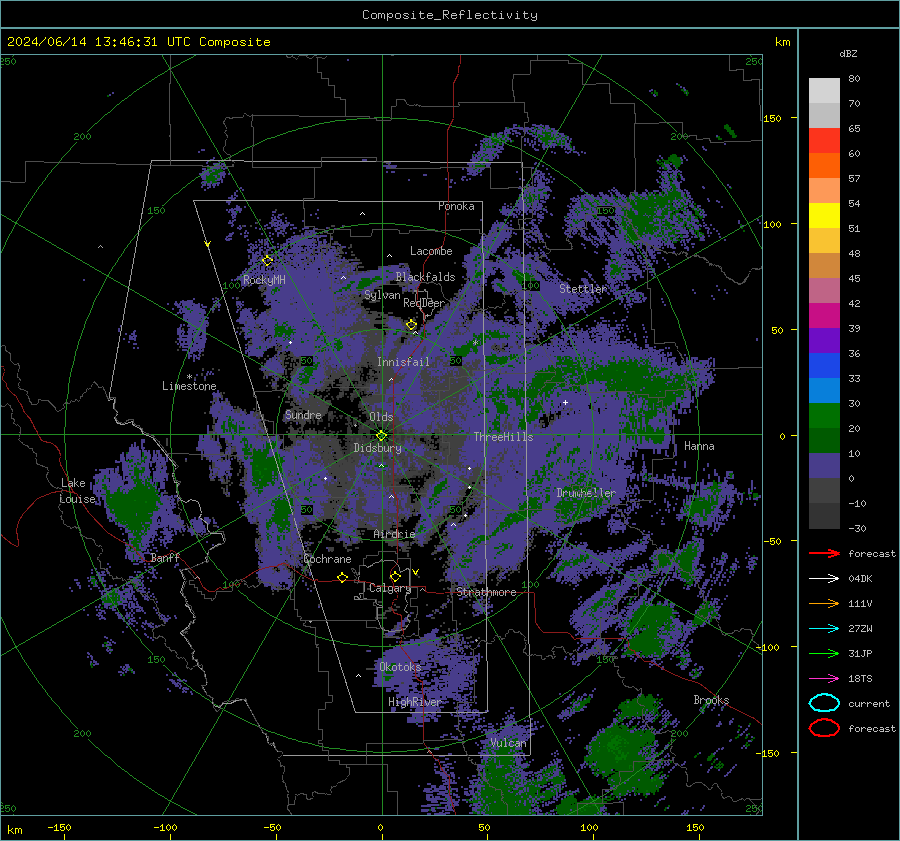
Task: Click the radar center marker at Didsbury
Action: tap(382, 436)
